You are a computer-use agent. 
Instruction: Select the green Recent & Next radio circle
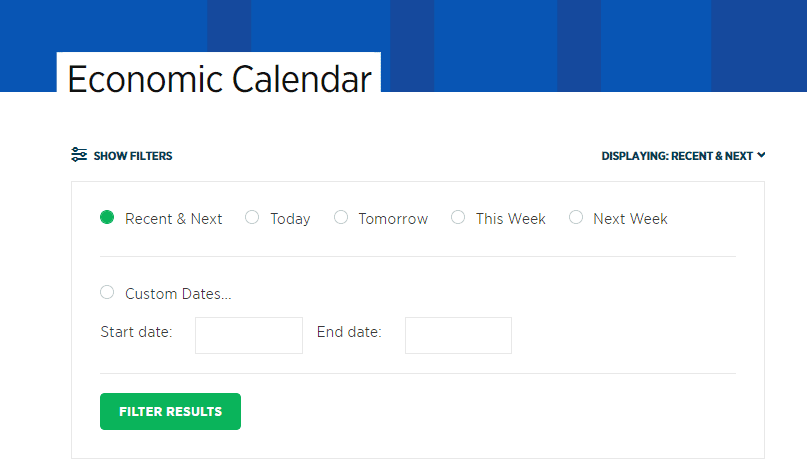point(107,217)
